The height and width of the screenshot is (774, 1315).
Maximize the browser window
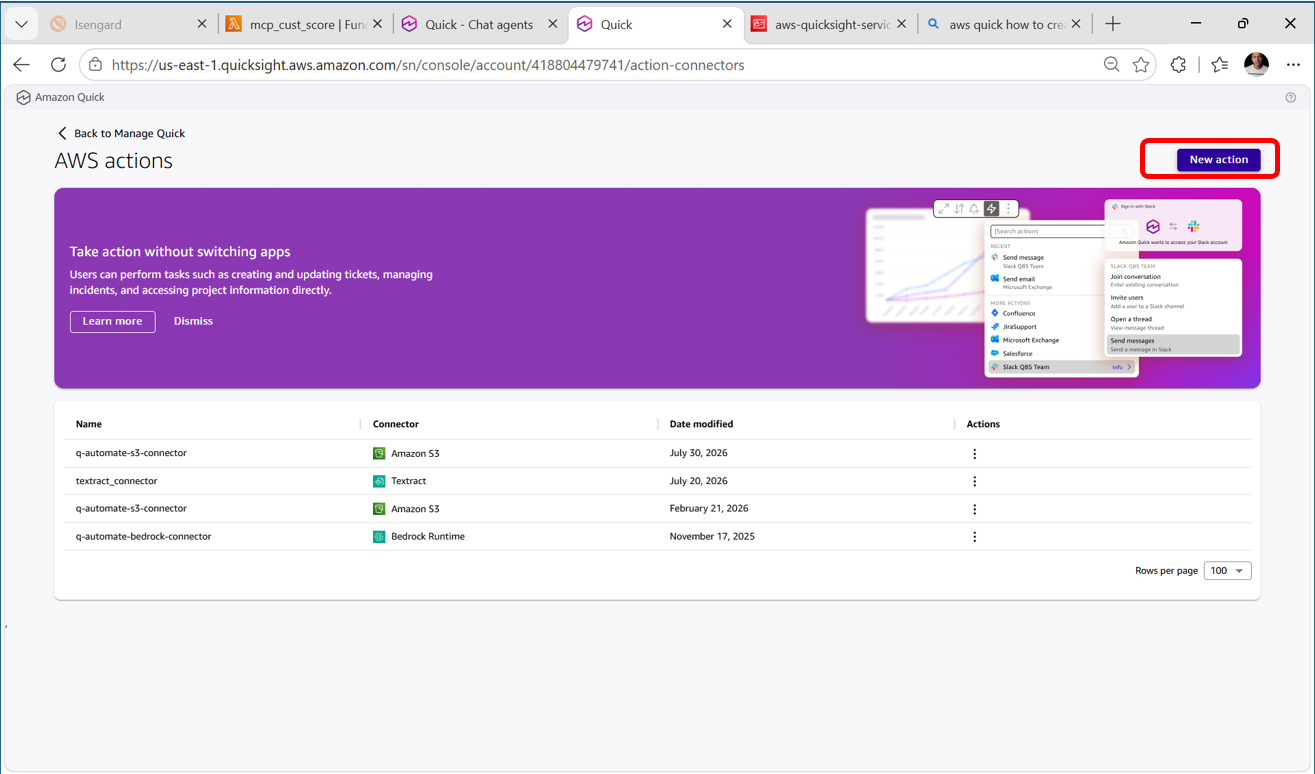pyautogui.click(x=1243, y=23)
